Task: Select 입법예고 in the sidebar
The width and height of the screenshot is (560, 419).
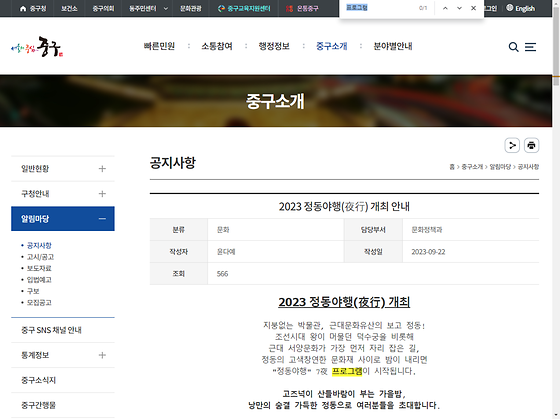Action: tap(39, 280)
